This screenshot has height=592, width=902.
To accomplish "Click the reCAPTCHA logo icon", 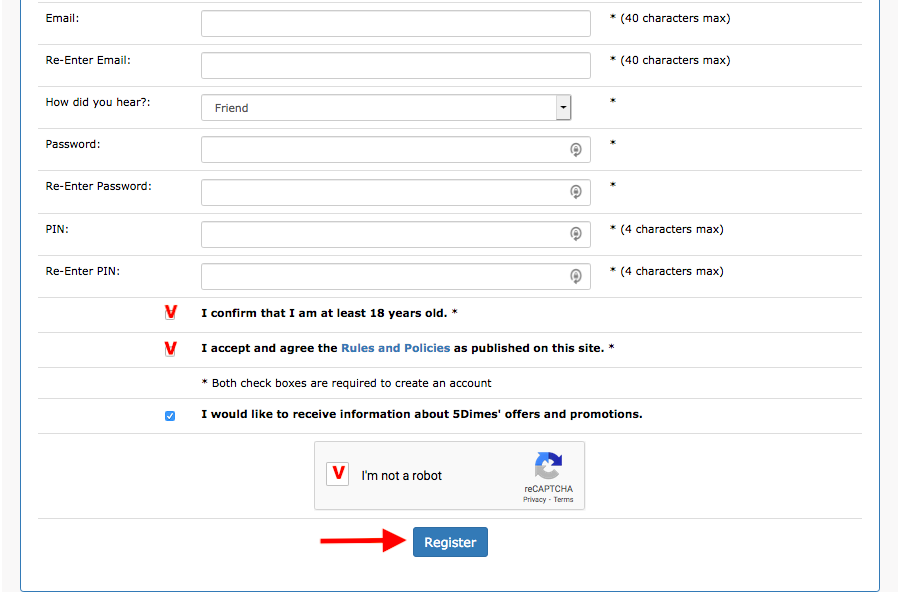I will click(548, 465).
